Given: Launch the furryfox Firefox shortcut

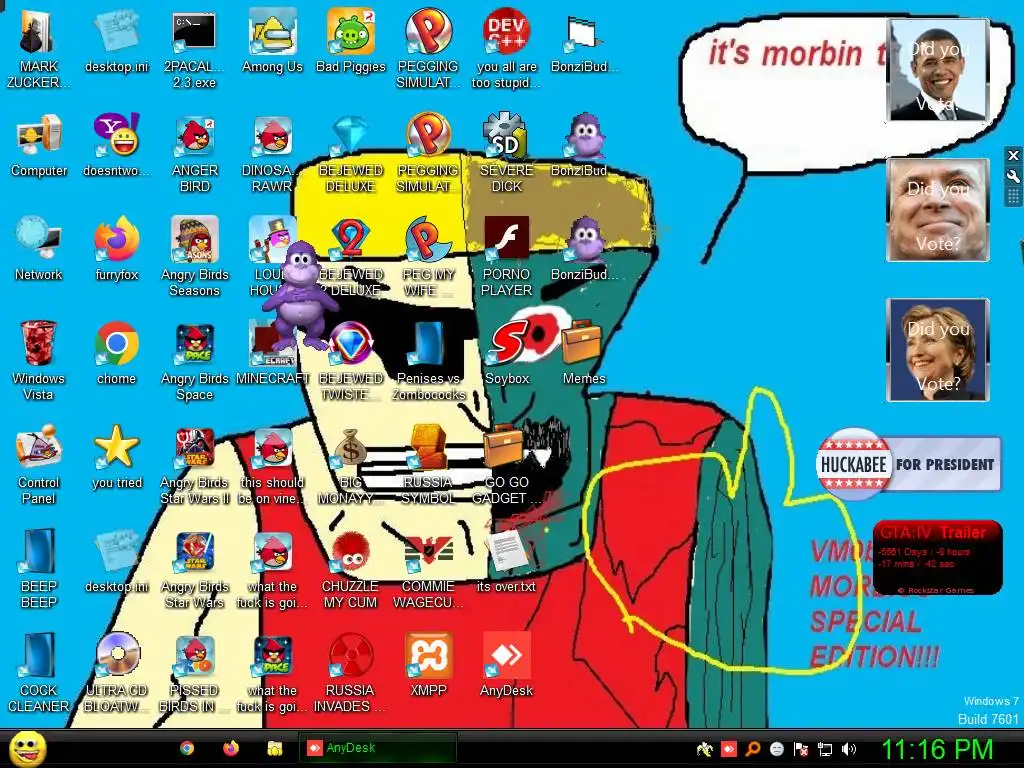Looking at the screenshot, I should pos(116,250).
